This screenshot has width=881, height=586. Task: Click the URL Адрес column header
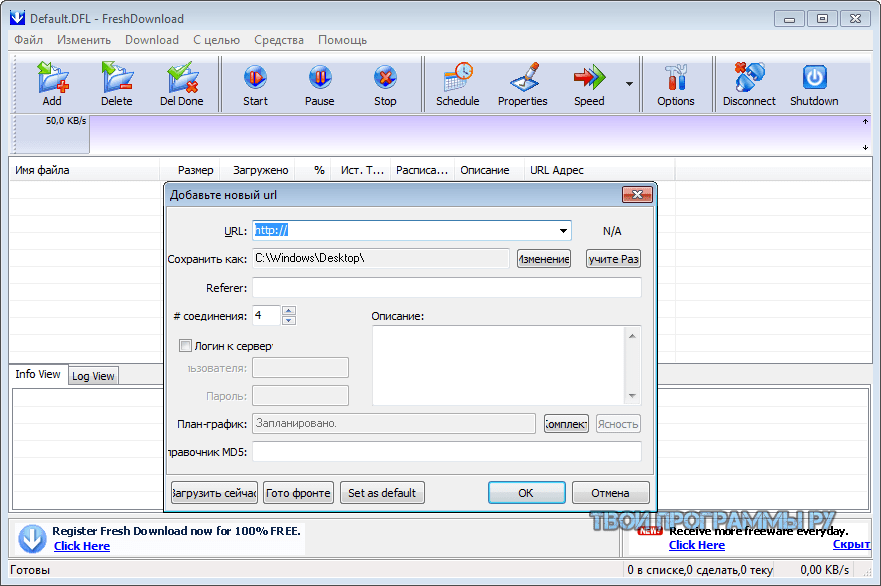point(599,170)
